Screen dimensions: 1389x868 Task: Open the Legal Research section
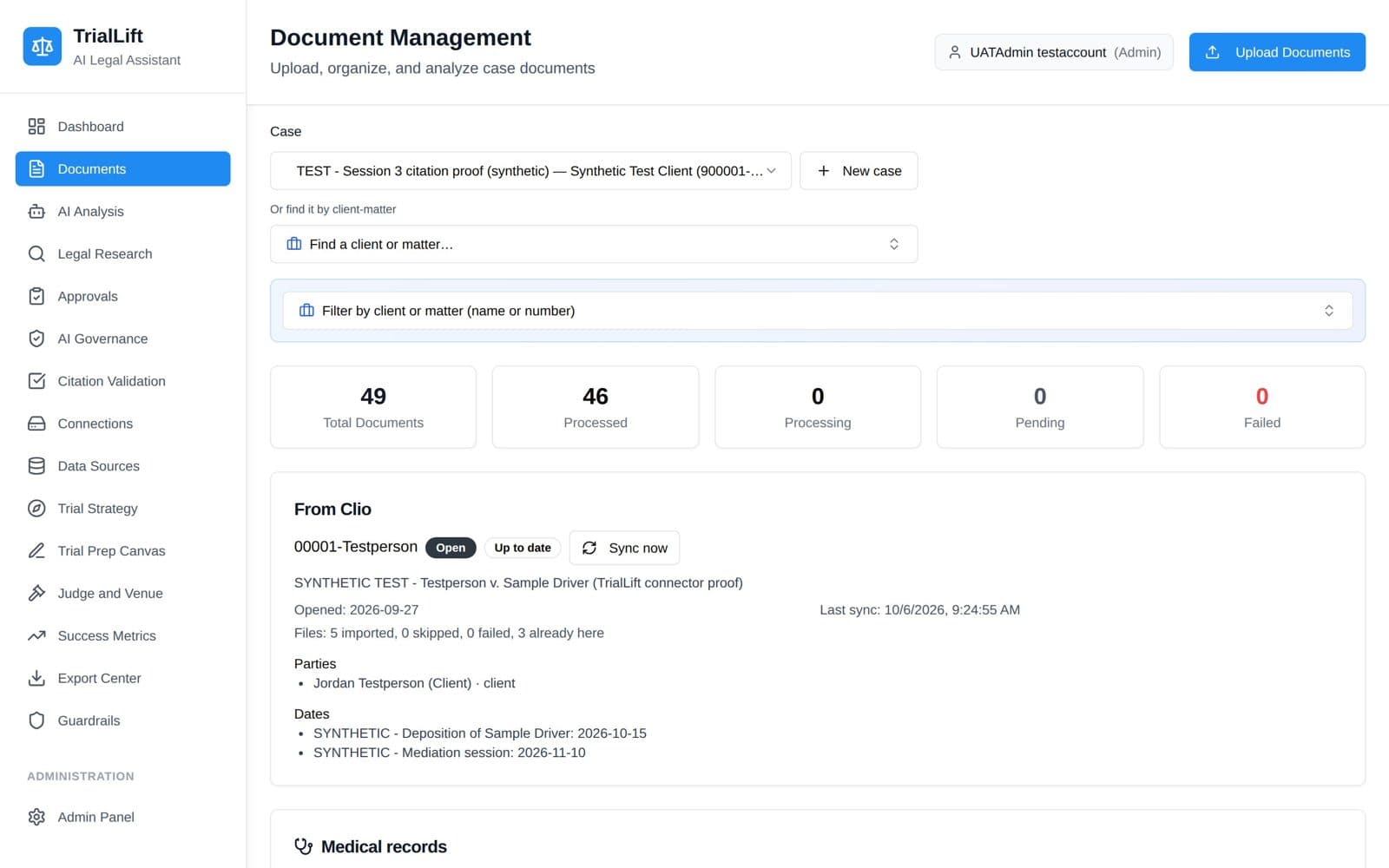coord(123,253)
